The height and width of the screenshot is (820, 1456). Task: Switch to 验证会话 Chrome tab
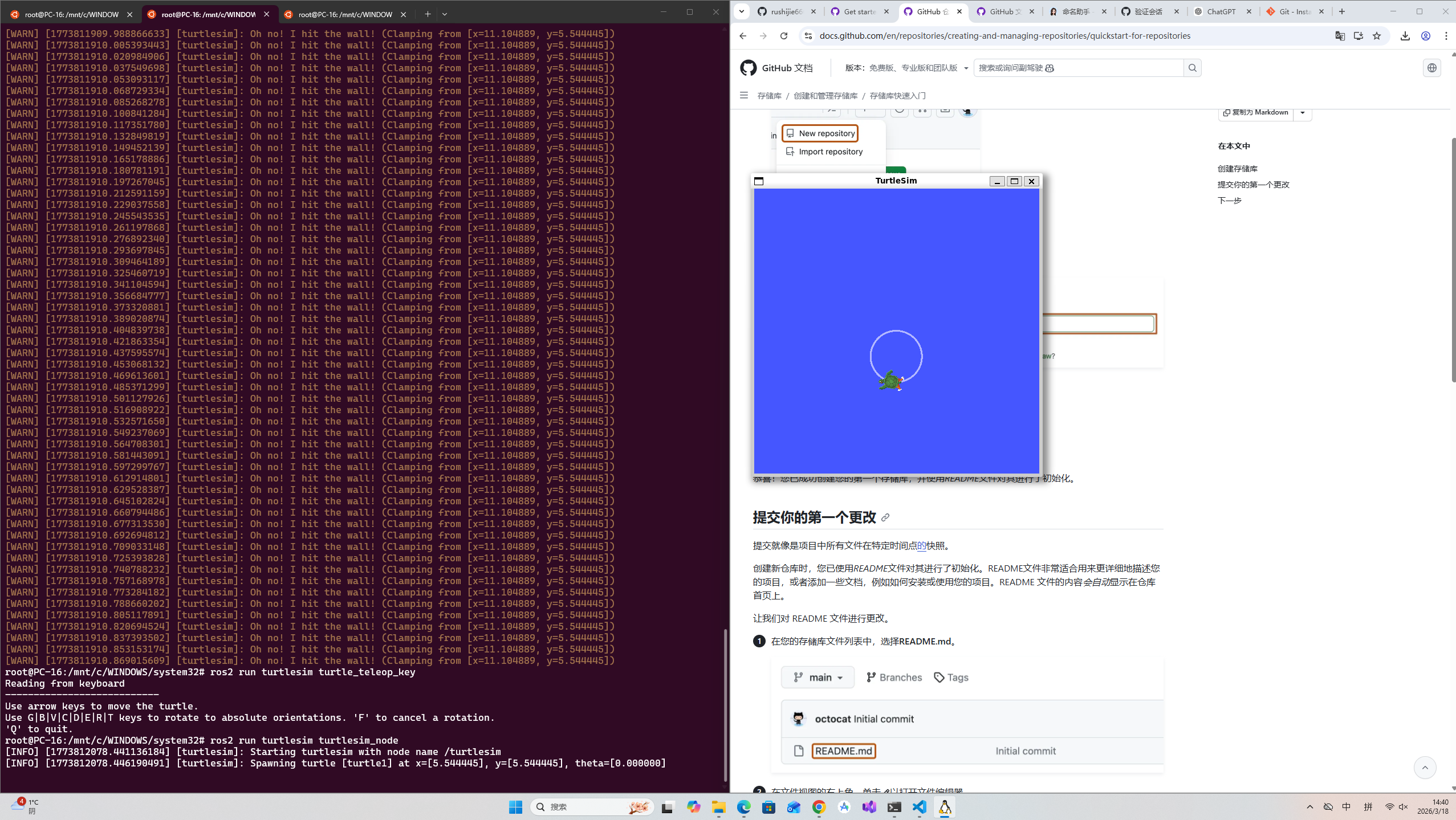[1149, 11]
